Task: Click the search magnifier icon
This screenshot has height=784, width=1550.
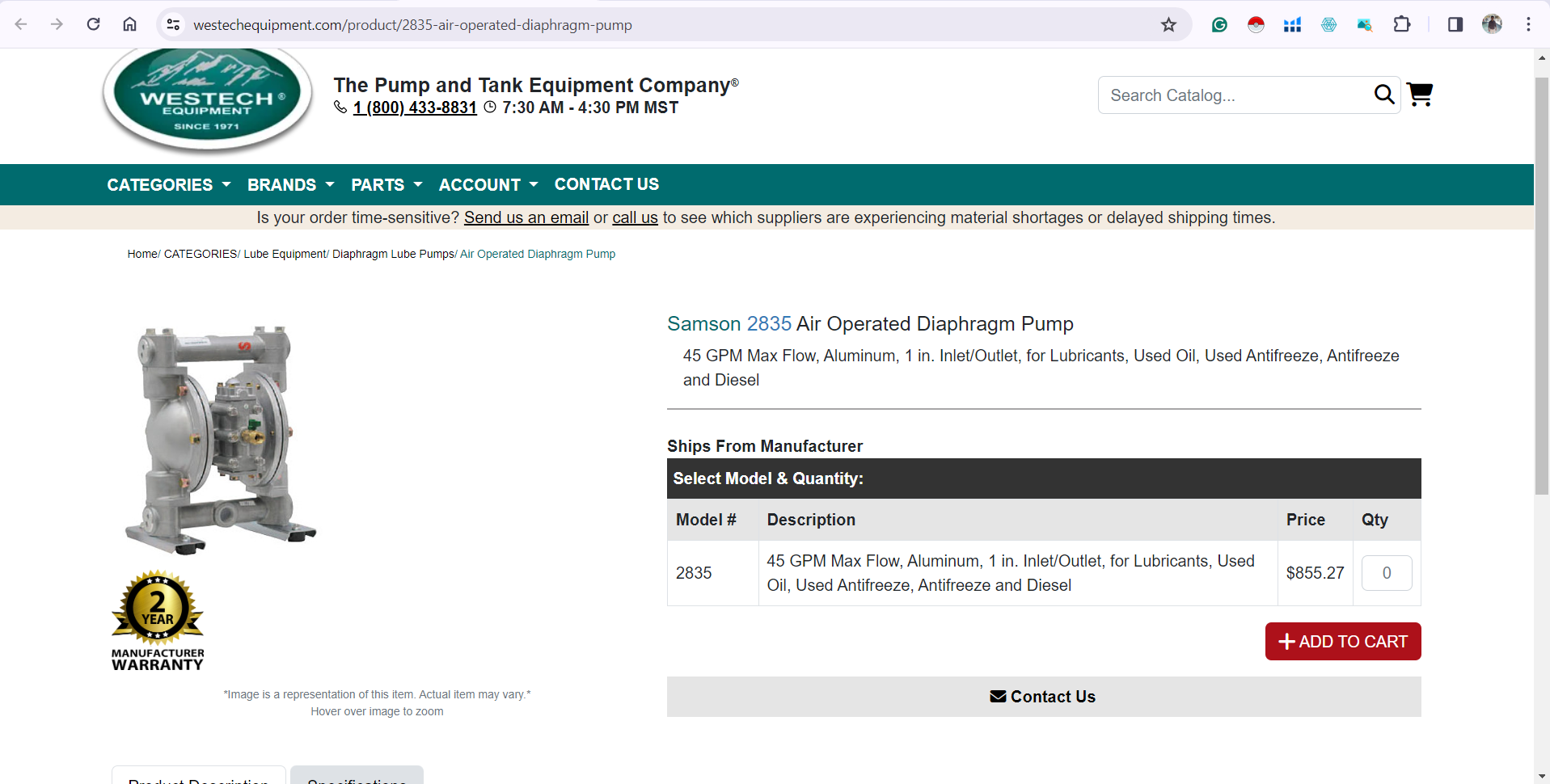Action: (1384, 95)
